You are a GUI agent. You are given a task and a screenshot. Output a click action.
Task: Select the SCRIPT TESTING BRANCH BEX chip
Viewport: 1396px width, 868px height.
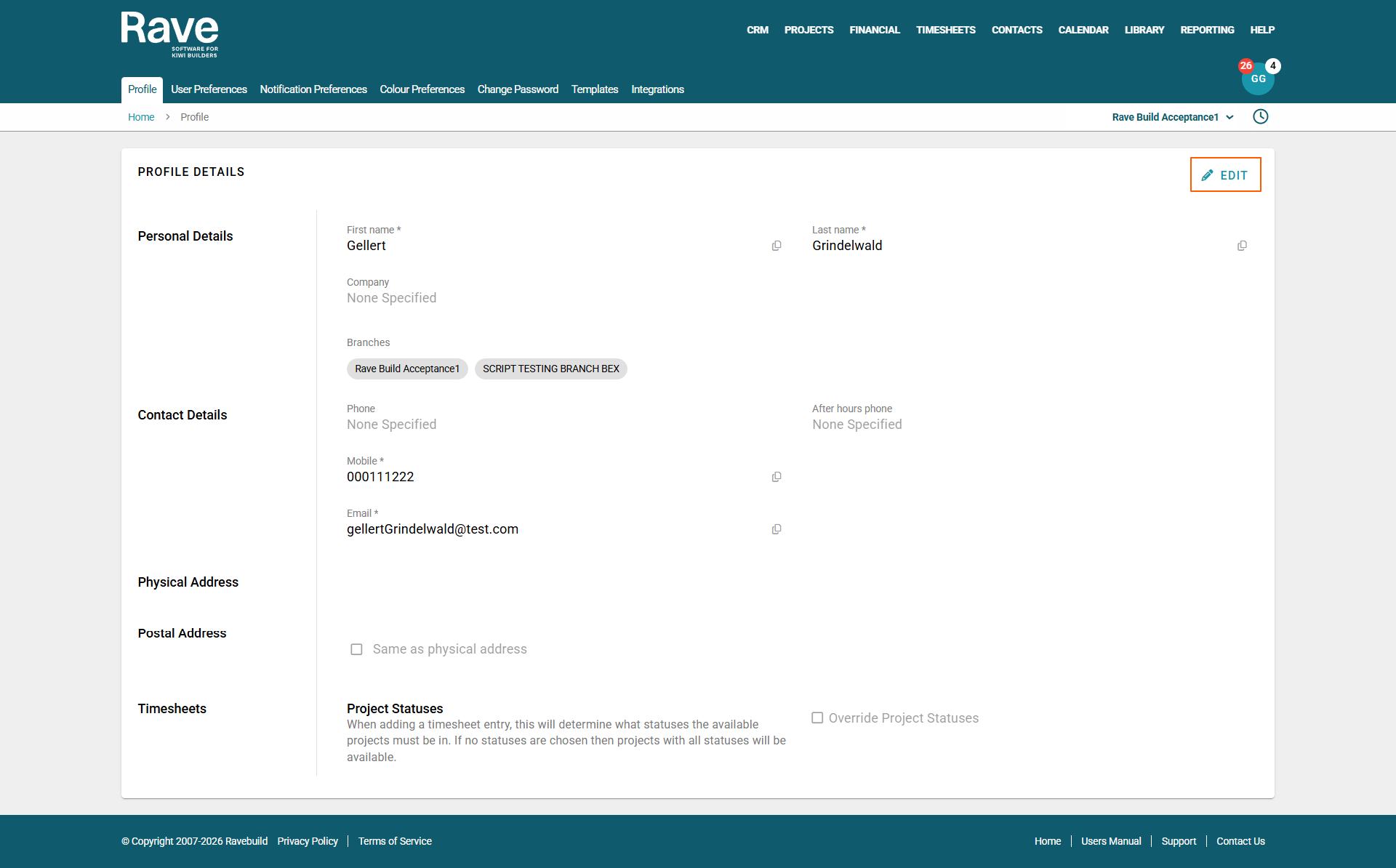click(550, 369)
